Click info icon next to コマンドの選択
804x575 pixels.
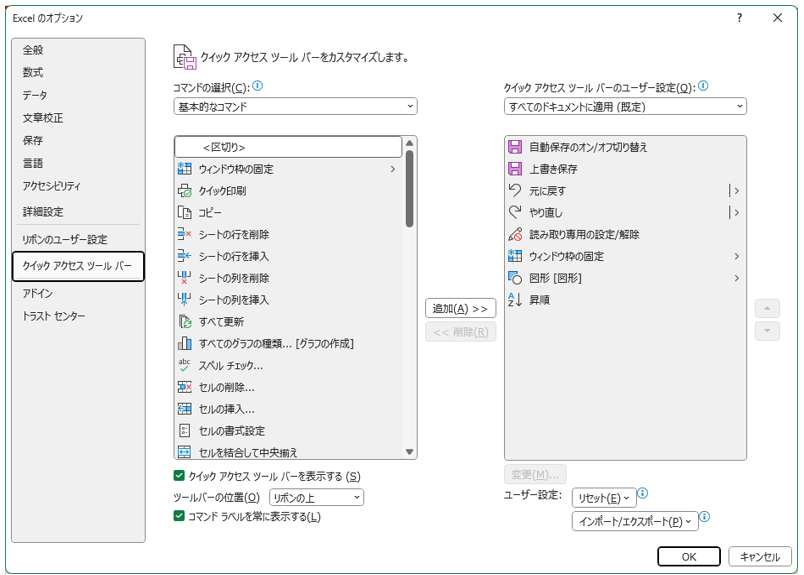coord(258,86)
